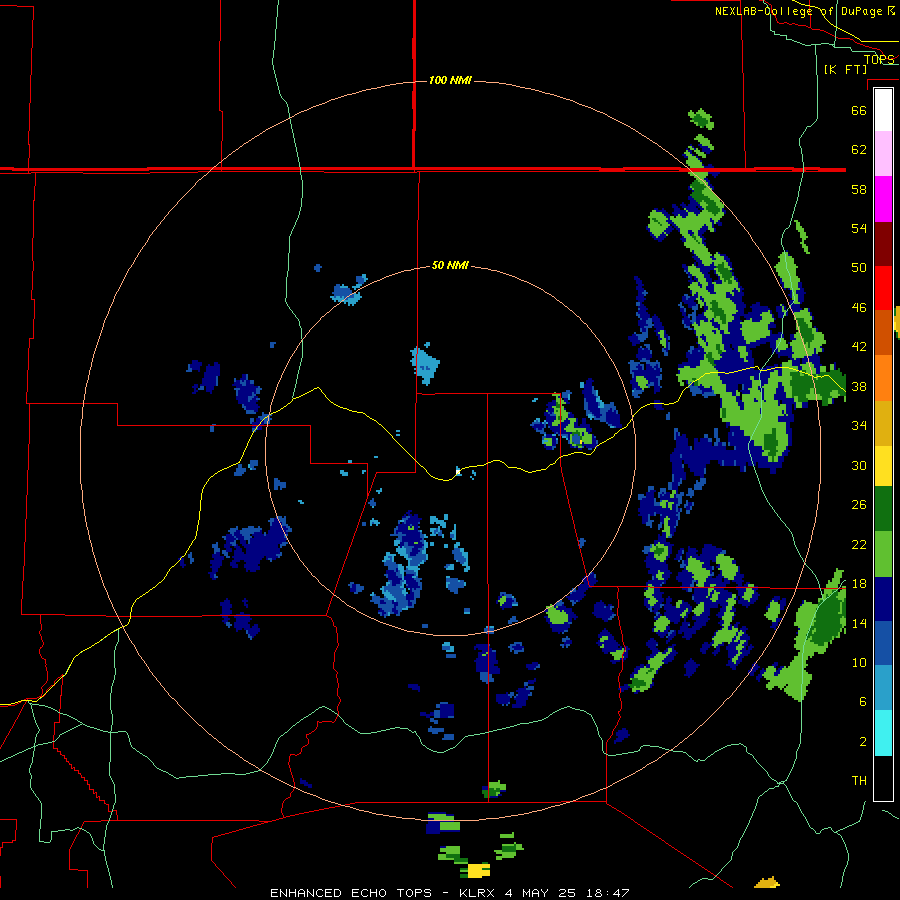Click the "54" legend value
900x900 pixels.
[x=859, y=228]
